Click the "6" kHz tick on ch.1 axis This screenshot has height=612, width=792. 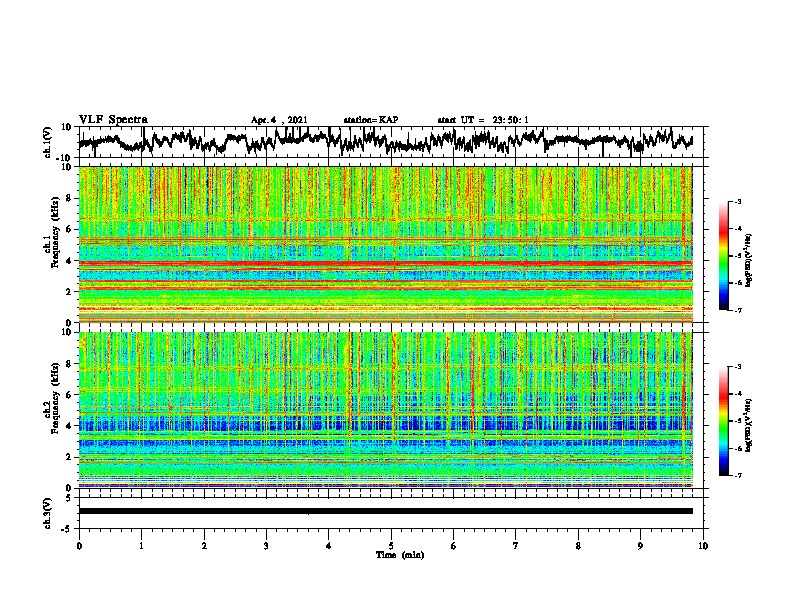coord(70,229)
